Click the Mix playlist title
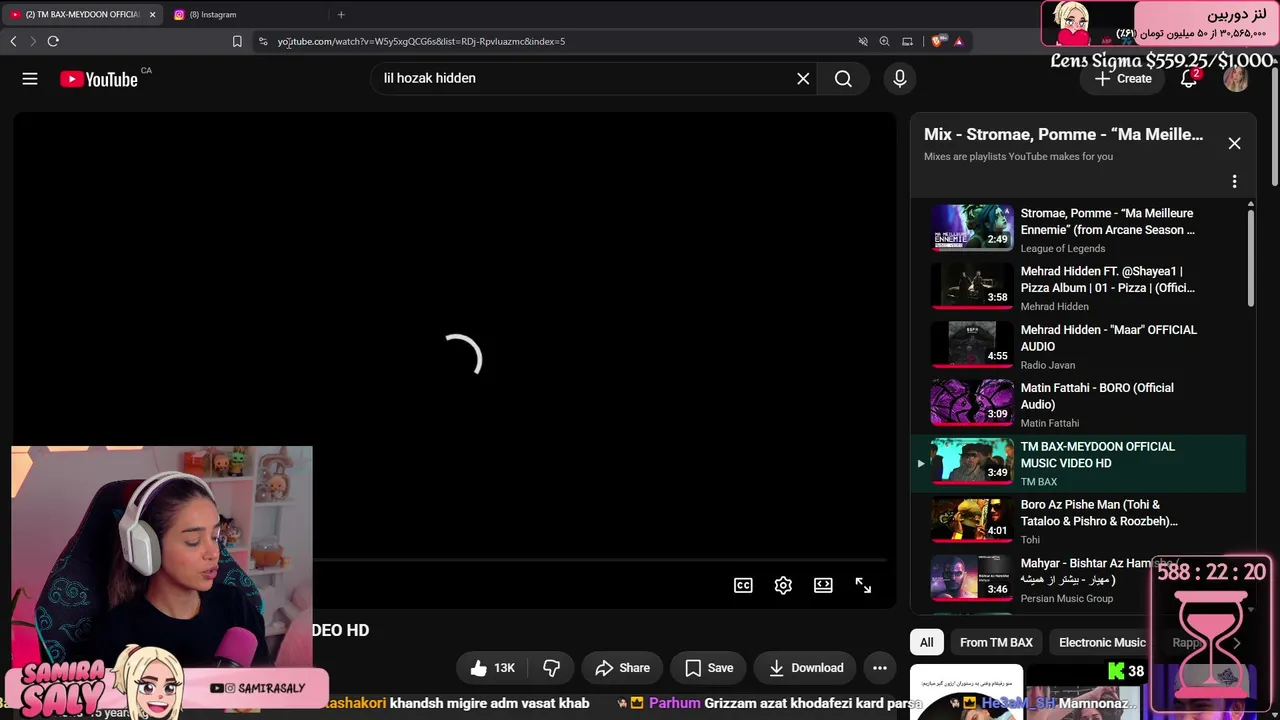This screenshot has height=720, width=1280. pyautogui.click(x=1063, y=134)
